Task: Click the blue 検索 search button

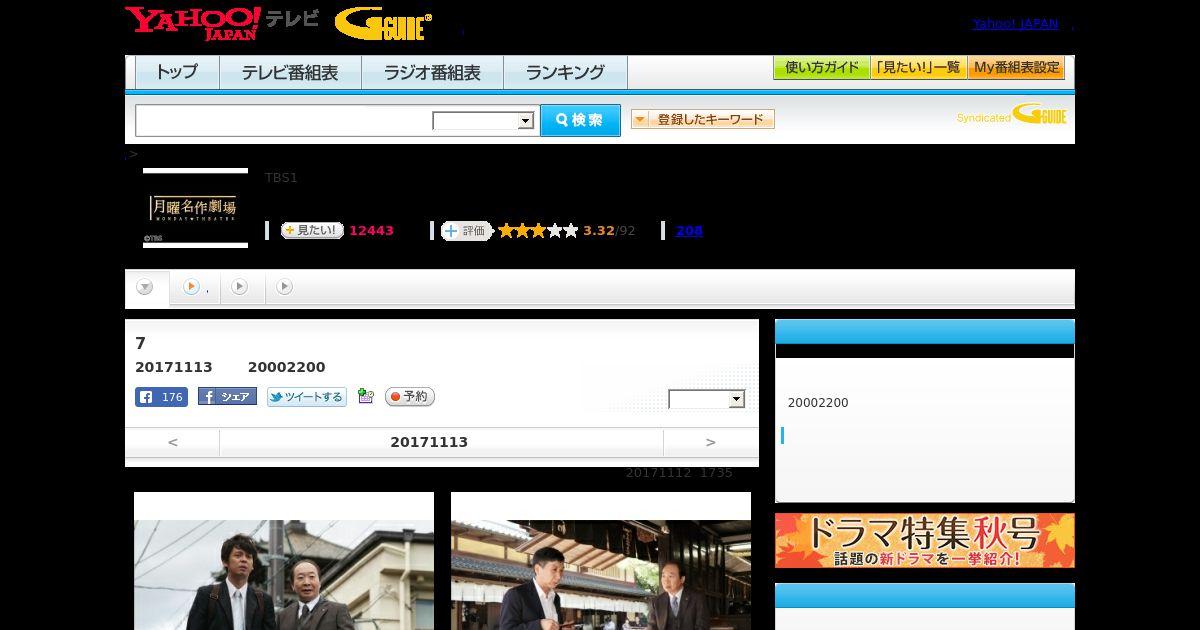Action: (580, 120)
